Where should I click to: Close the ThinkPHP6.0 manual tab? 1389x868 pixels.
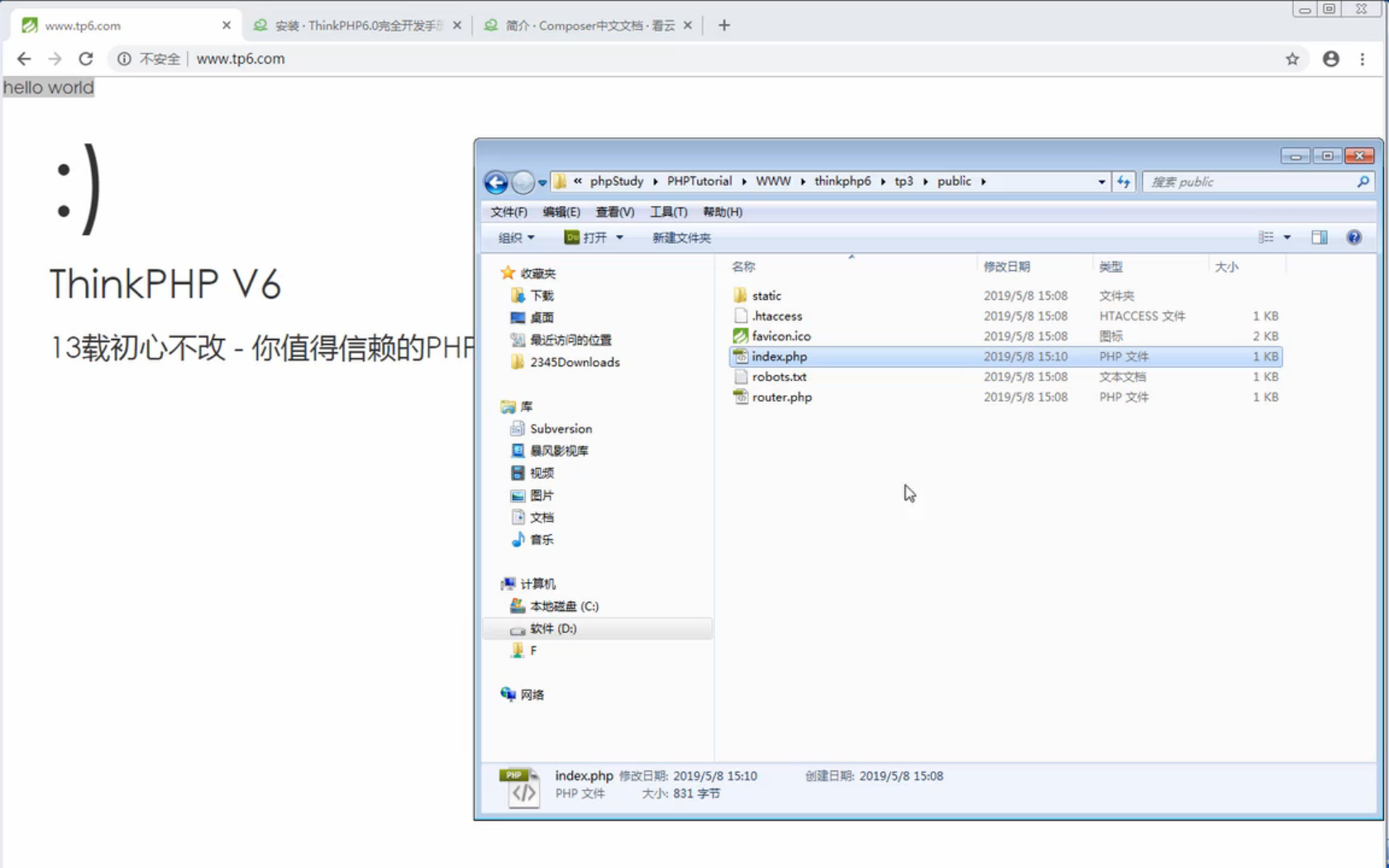pos(457,26)
